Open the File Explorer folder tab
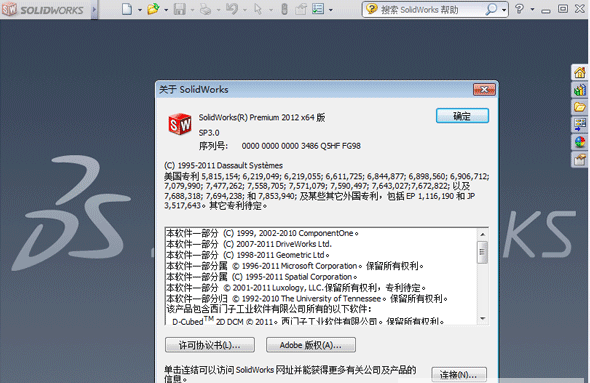The image size is (590, 383). tap(579, 107)
